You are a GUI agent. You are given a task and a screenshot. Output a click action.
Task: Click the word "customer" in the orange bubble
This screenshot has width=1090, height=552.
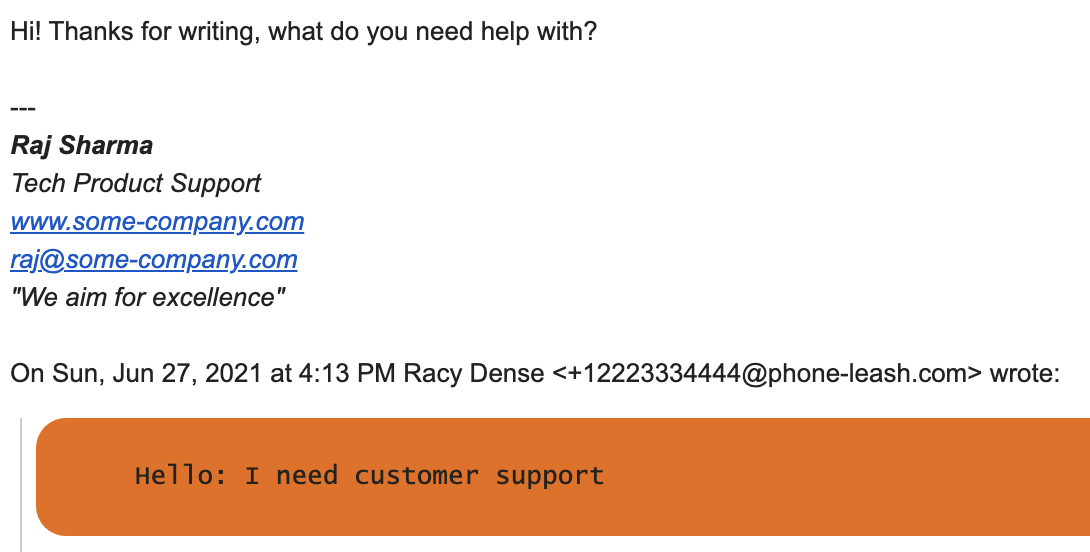(x=416, y=476)
